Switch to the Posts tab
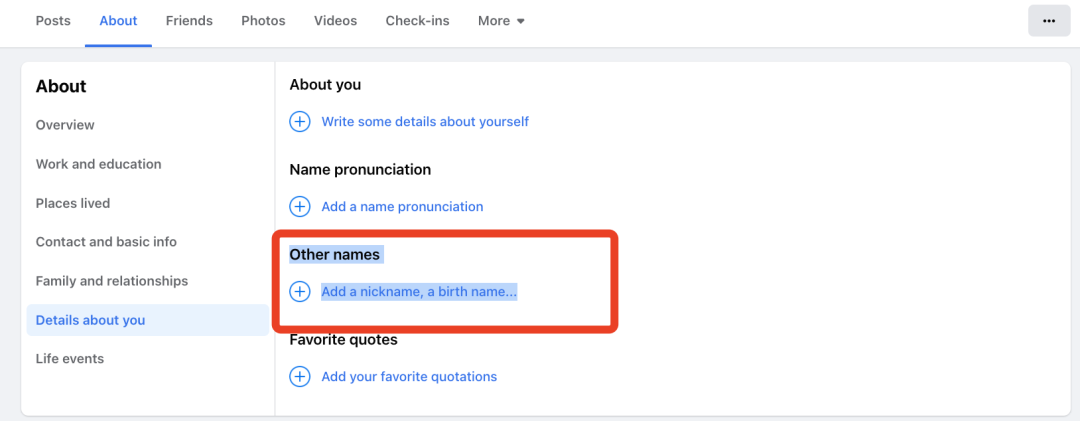The image size is (1080, 421). 53,21
